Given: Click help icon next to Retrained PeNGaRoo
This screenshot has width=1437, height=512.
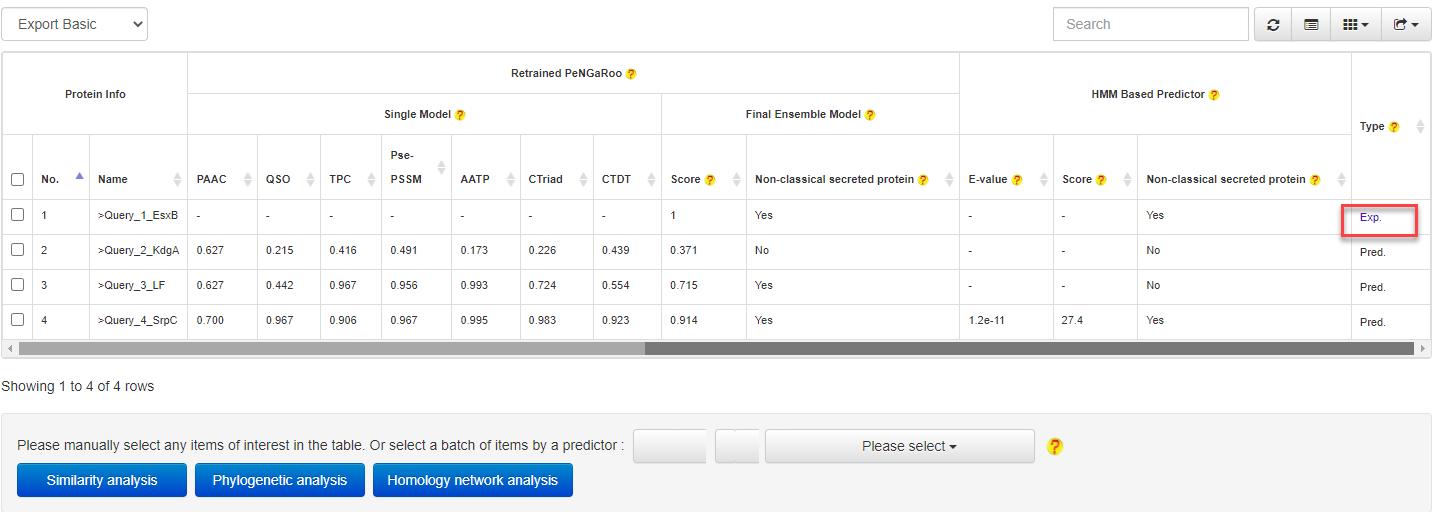Looking at the screenshot, I should click(631, 74).
